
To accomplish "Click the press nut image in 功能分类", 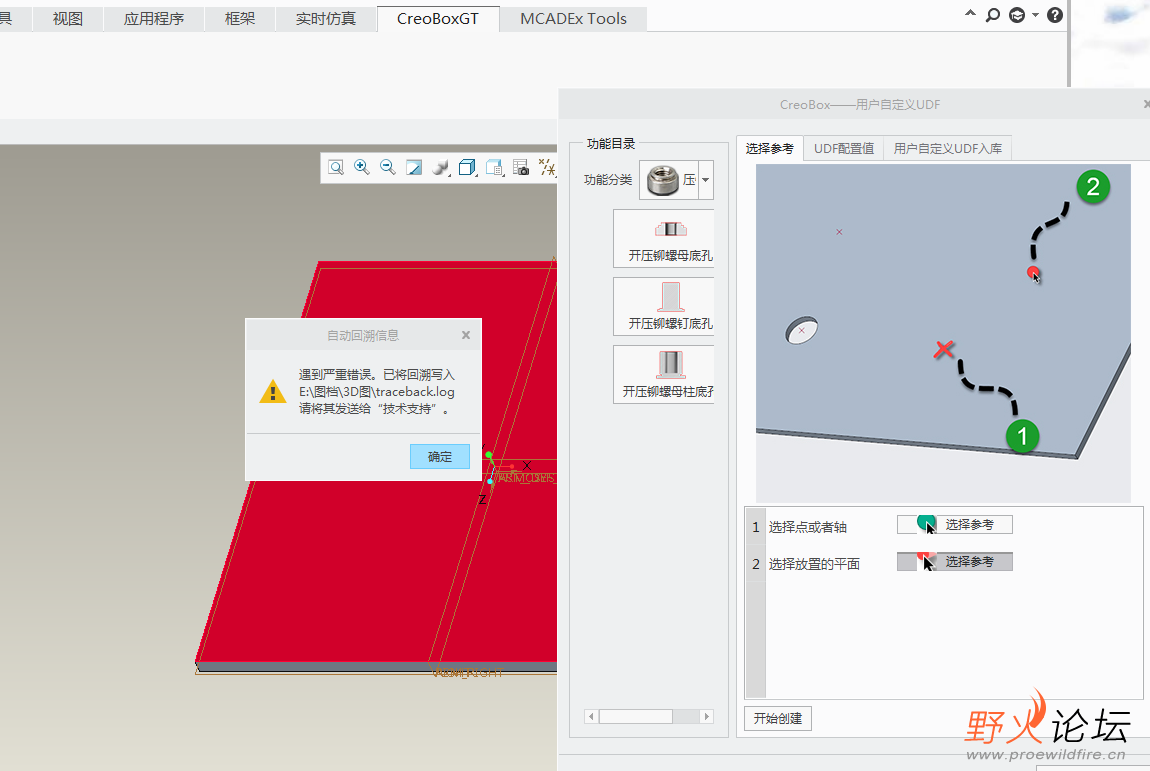I will point(662,180).
